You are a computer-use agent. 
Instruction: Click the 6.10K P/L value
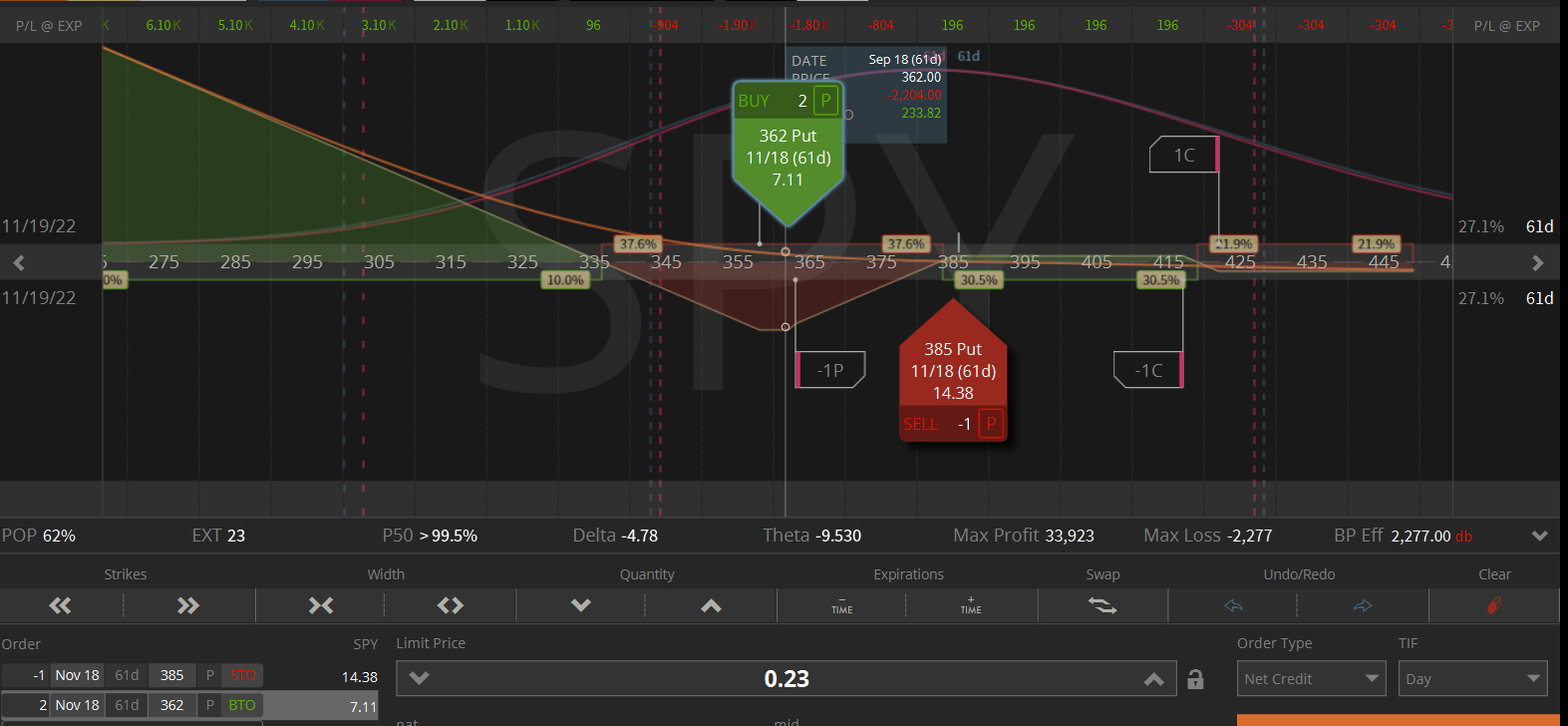coord(163,25)
